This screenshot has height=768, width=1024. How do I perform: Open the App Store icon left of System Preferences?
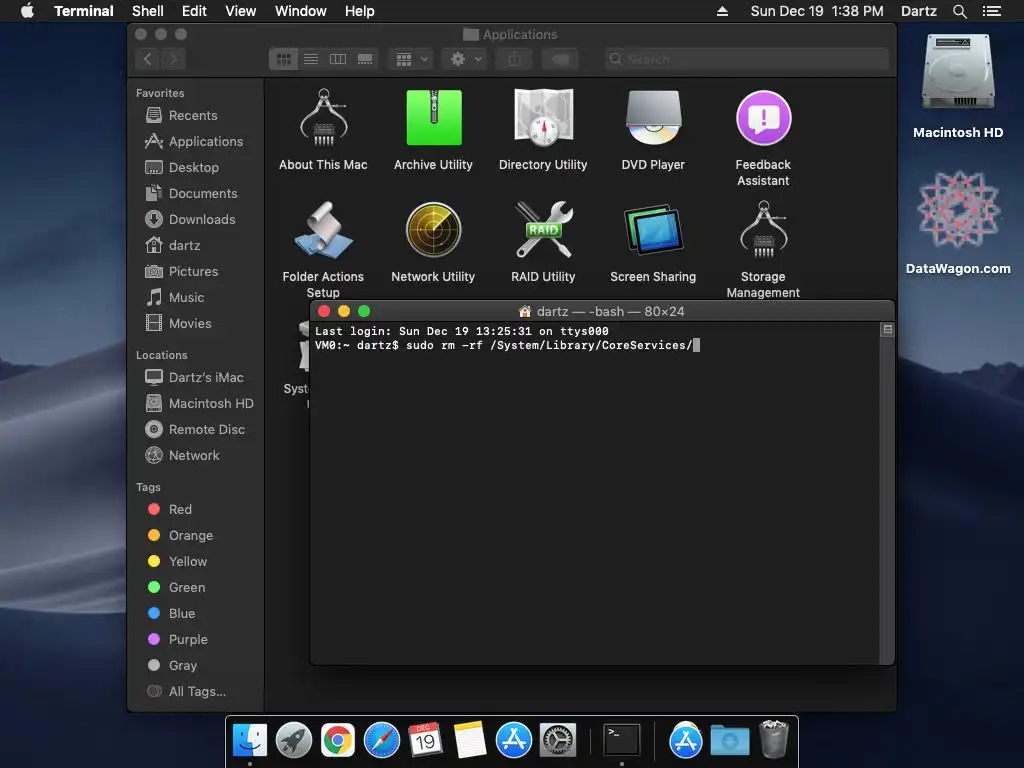click(x=514, y=741)
